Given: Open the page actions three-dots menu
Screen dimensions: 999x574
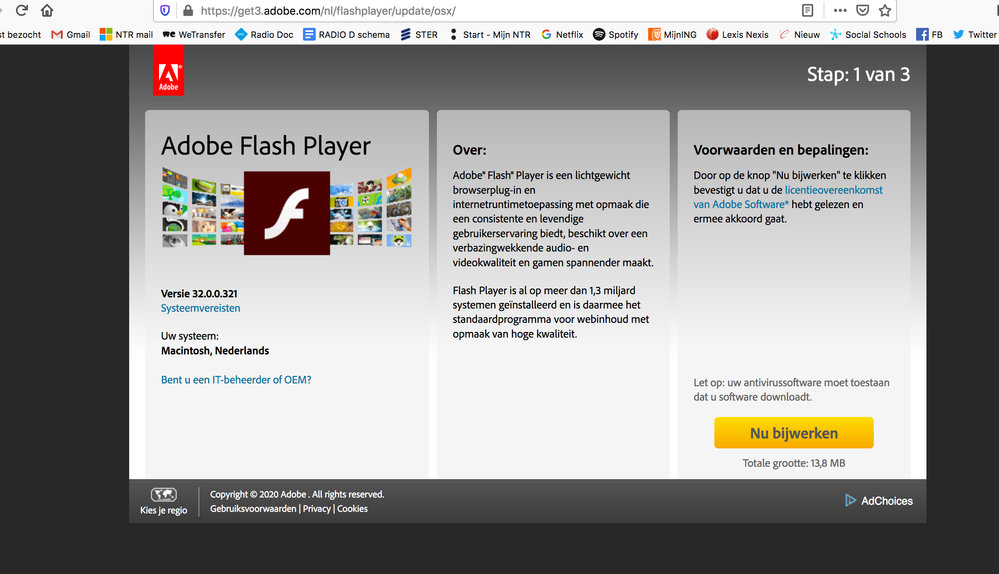Looking at the screenshot, I should (x=840, y=10).
